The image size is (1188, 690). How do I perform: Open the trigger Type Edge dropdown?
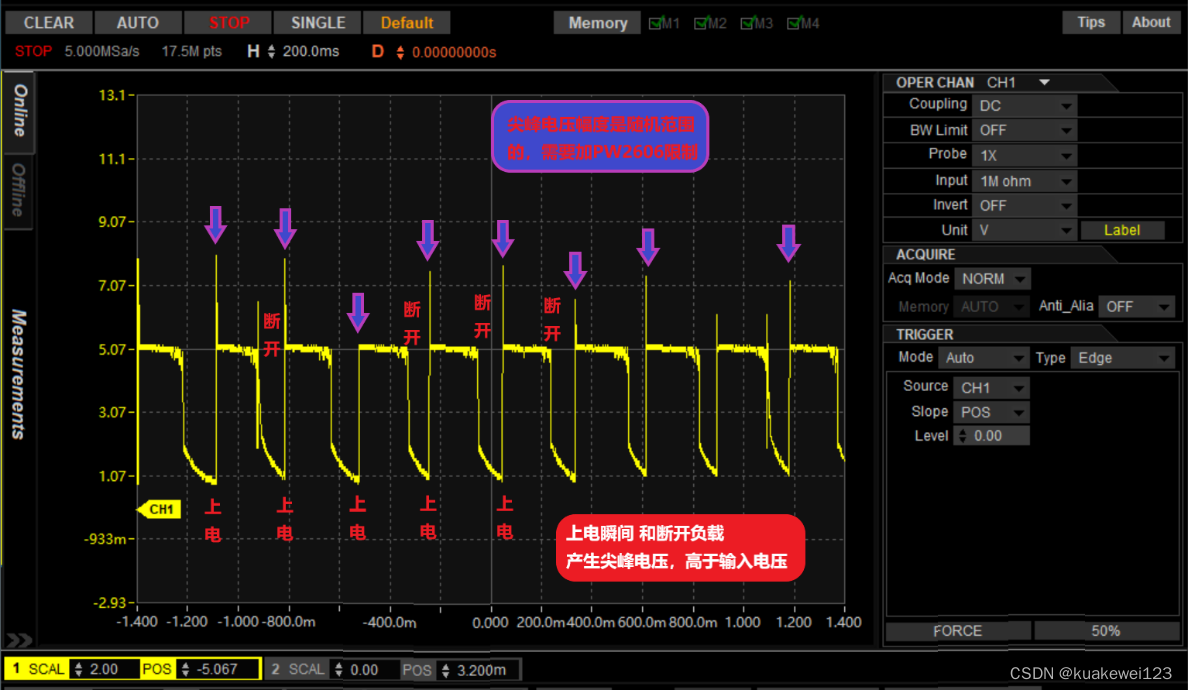click(x=1122, y=357)
